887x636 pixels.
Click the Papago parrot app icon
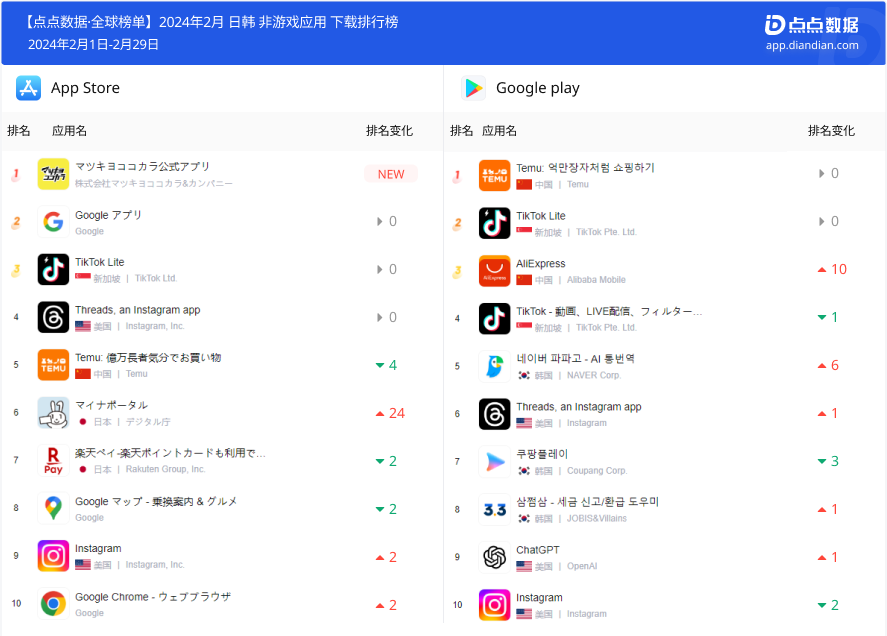[494, 366]
